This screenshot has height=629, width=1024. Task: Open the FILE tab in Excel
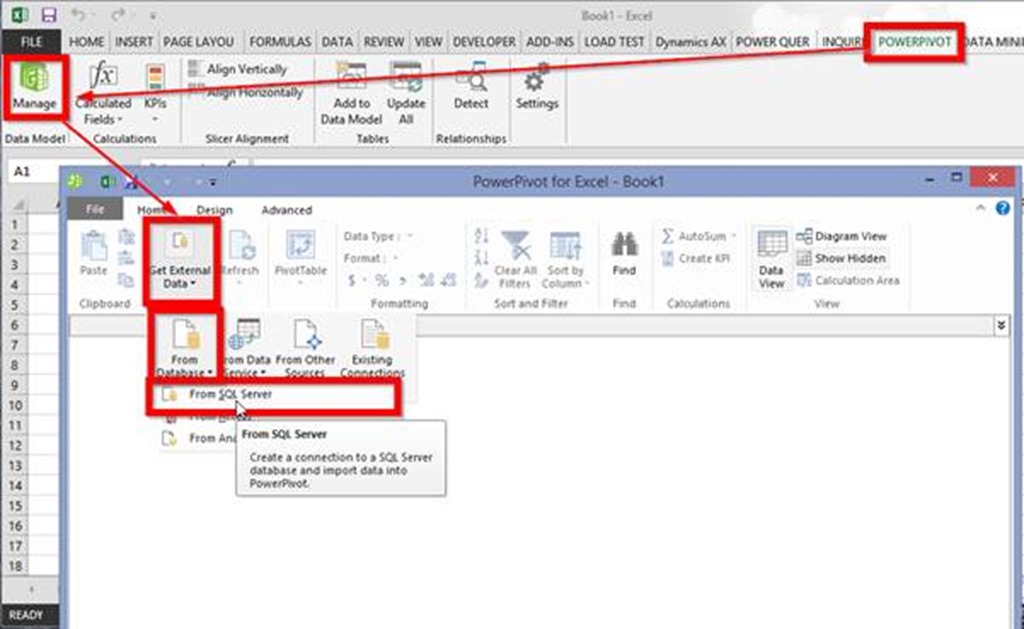pyautogui.click(x=31, y=42)
